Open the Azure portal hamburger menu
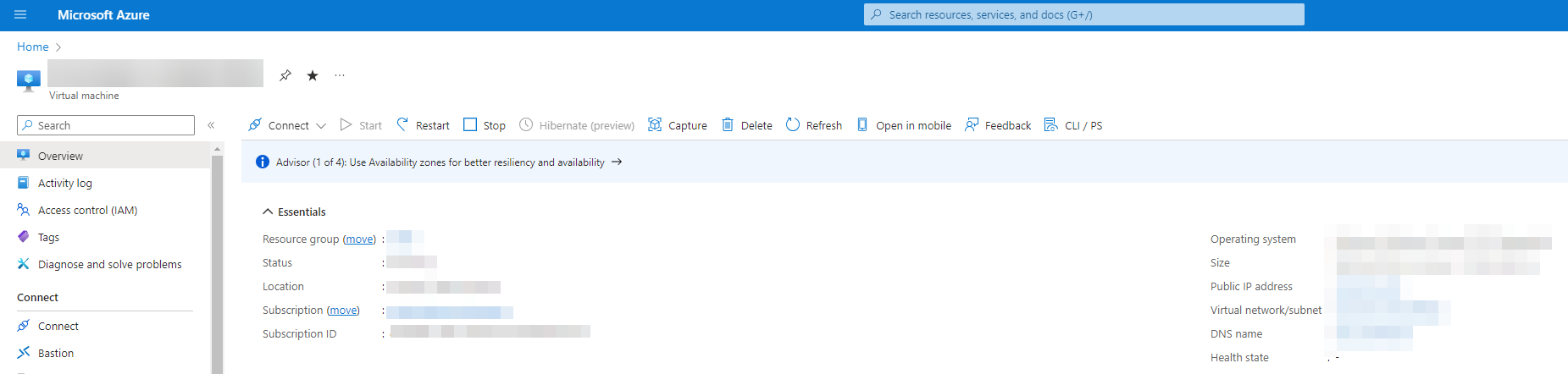The width and height of the screenshot is (1568, 374). (x=20, y=14)
